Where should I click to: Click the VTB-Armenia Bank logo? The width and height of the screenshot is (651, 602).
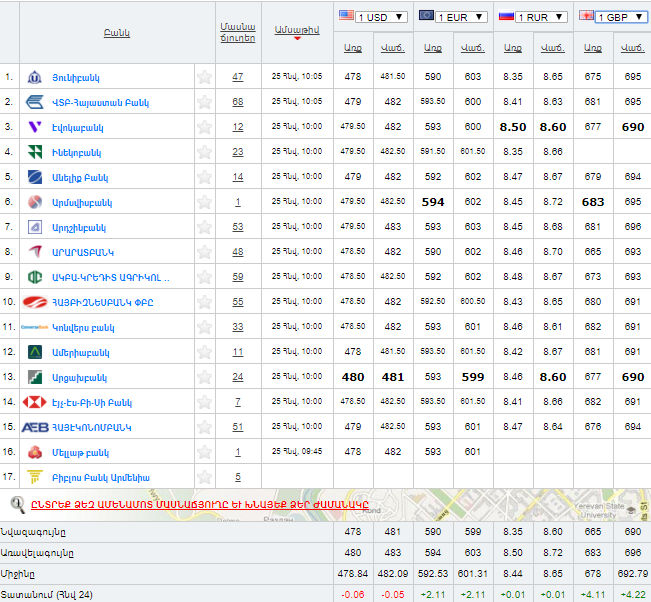[34, 102]
